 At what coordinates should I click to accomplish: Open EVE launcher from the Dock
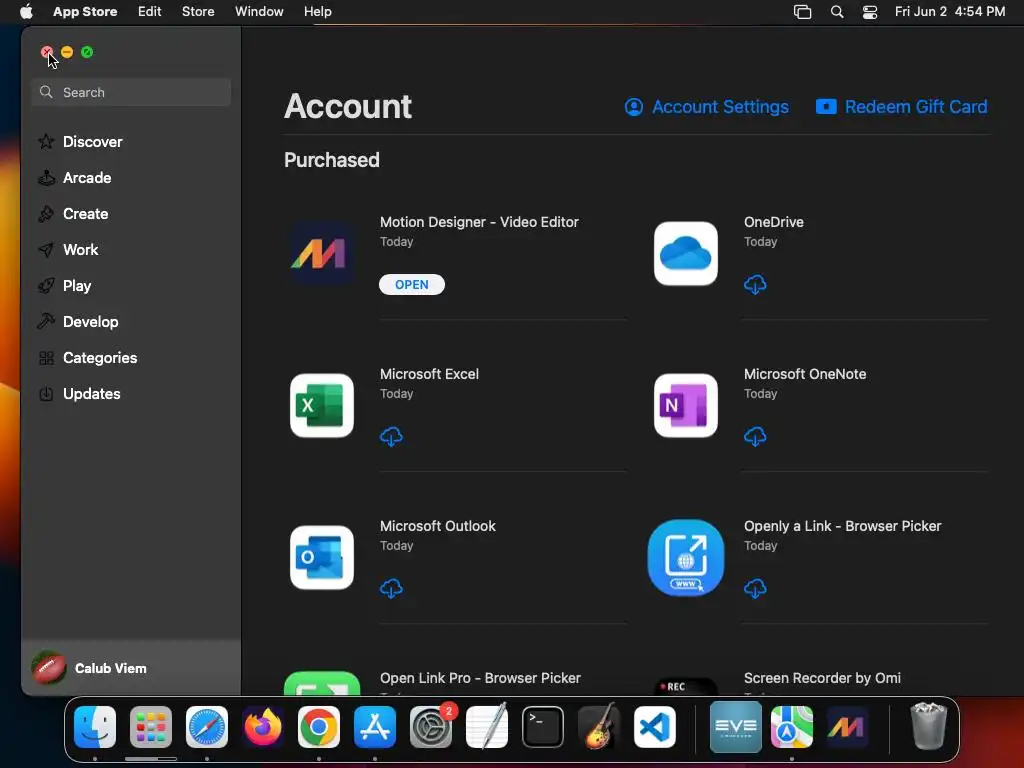pos(735,727)
